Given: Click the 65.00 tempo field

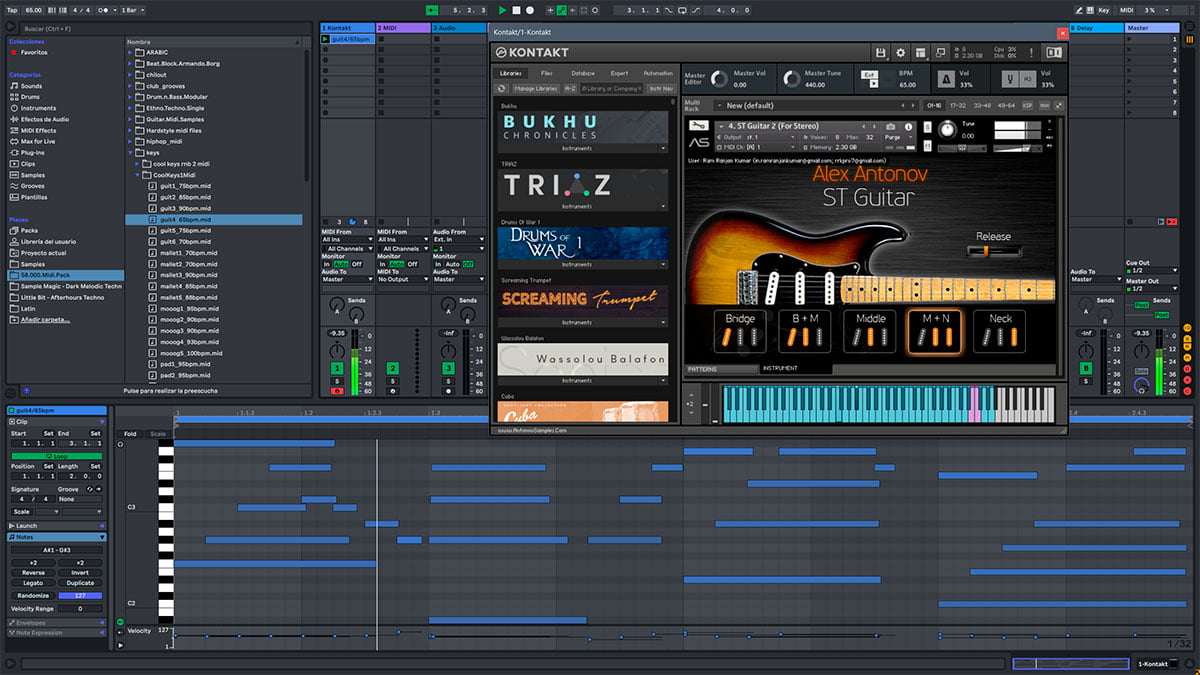Looking at the screenshot, I should pos(35,9).
